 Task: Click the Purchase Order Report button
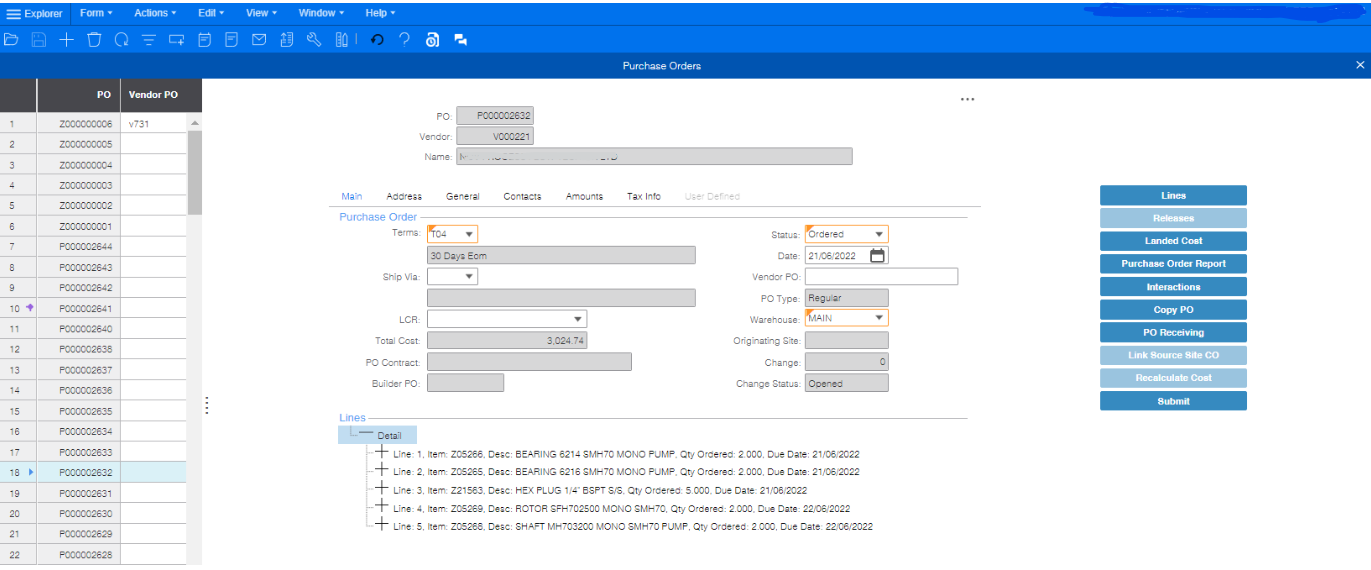point(1173,264)
